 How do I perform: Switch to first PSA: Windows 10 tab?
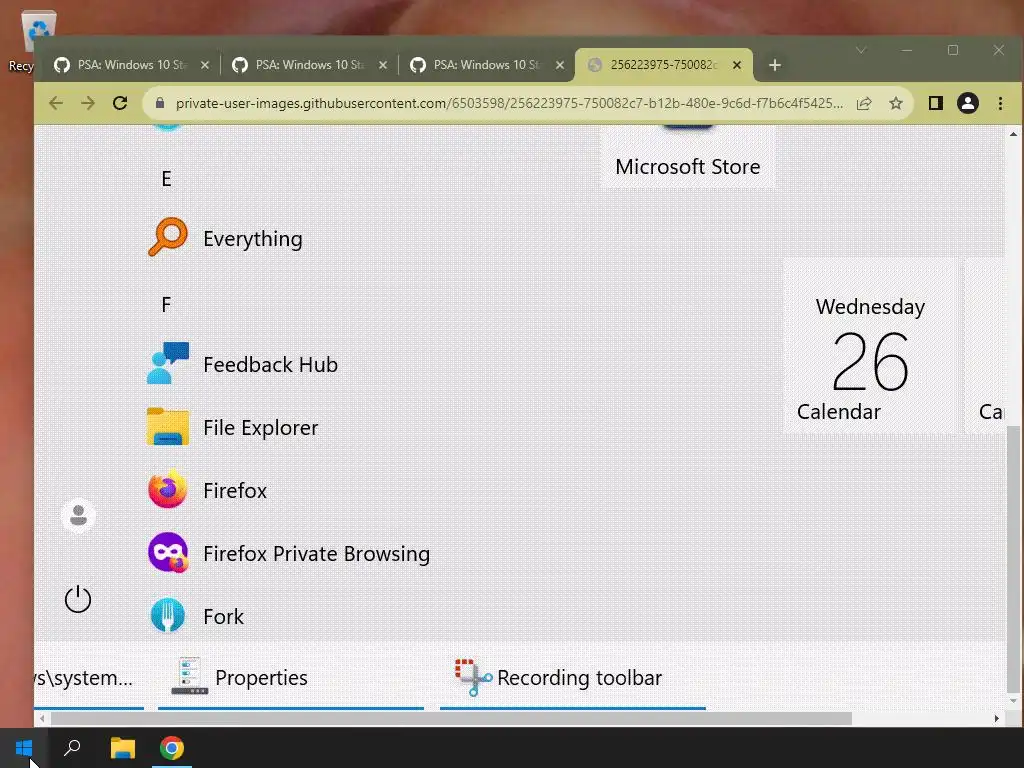coord(131,65)
